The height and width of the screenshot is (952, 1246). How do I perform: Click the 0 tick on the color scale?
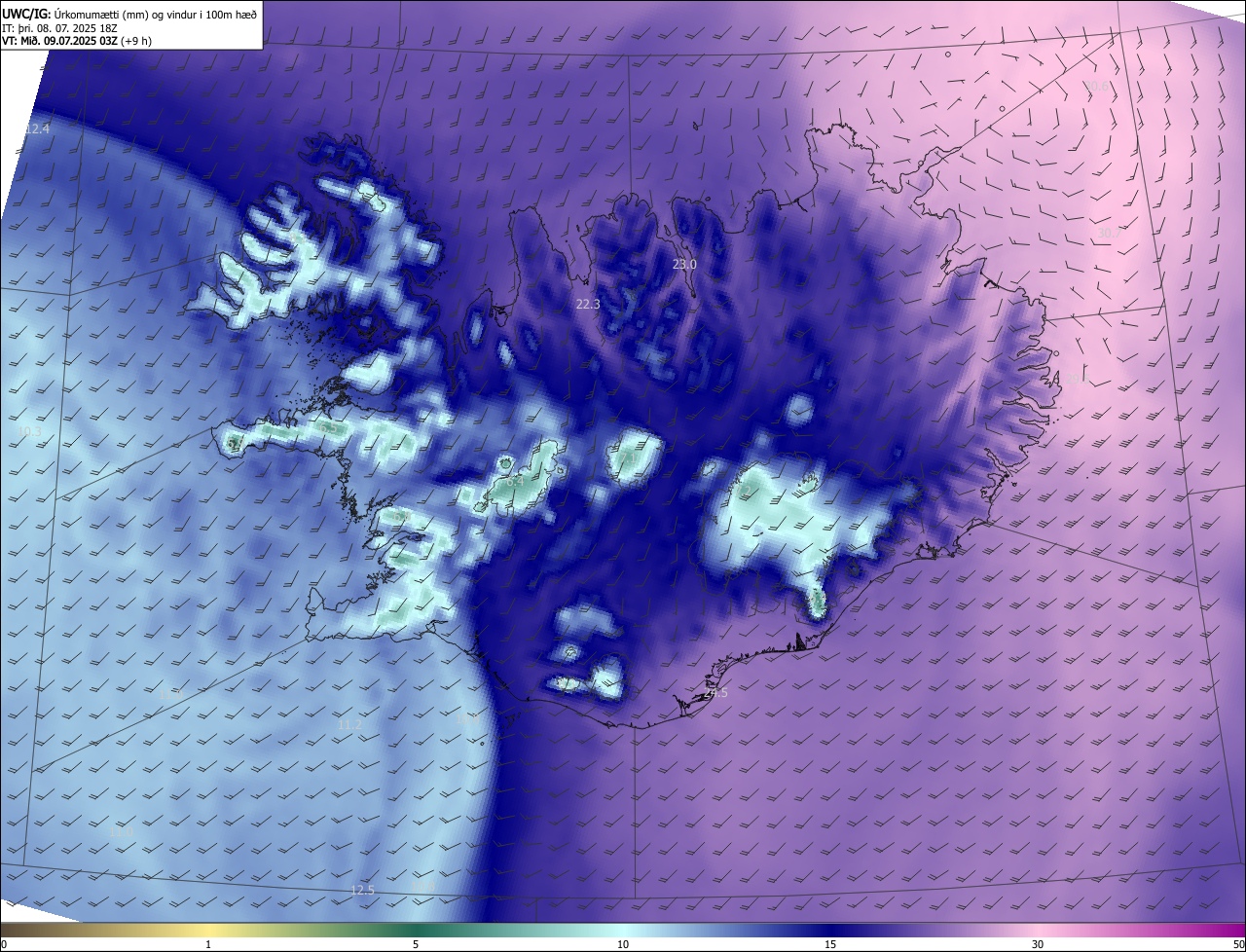(3, 944)
